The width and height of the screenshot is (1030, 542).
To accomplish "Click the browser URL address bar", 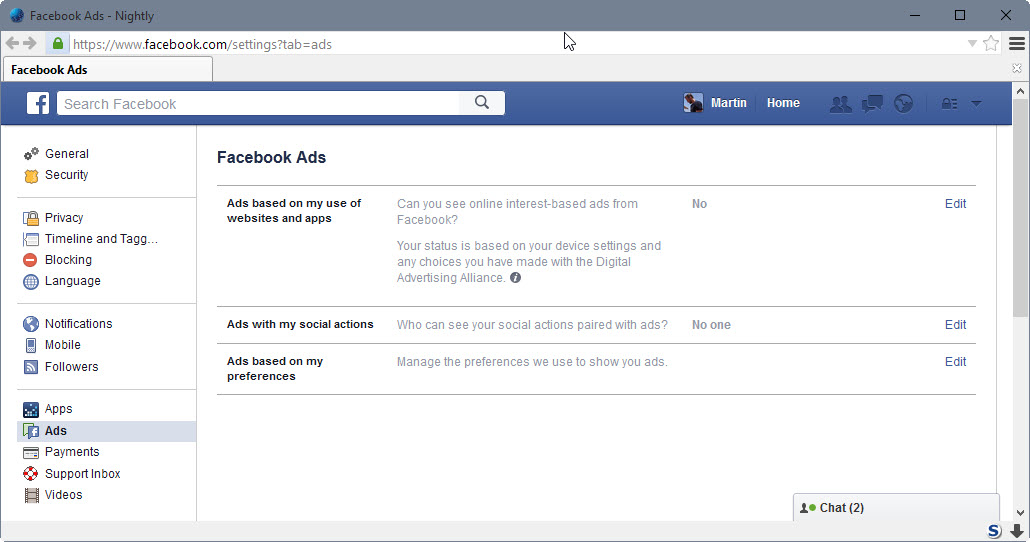I will tap(516, 44).
